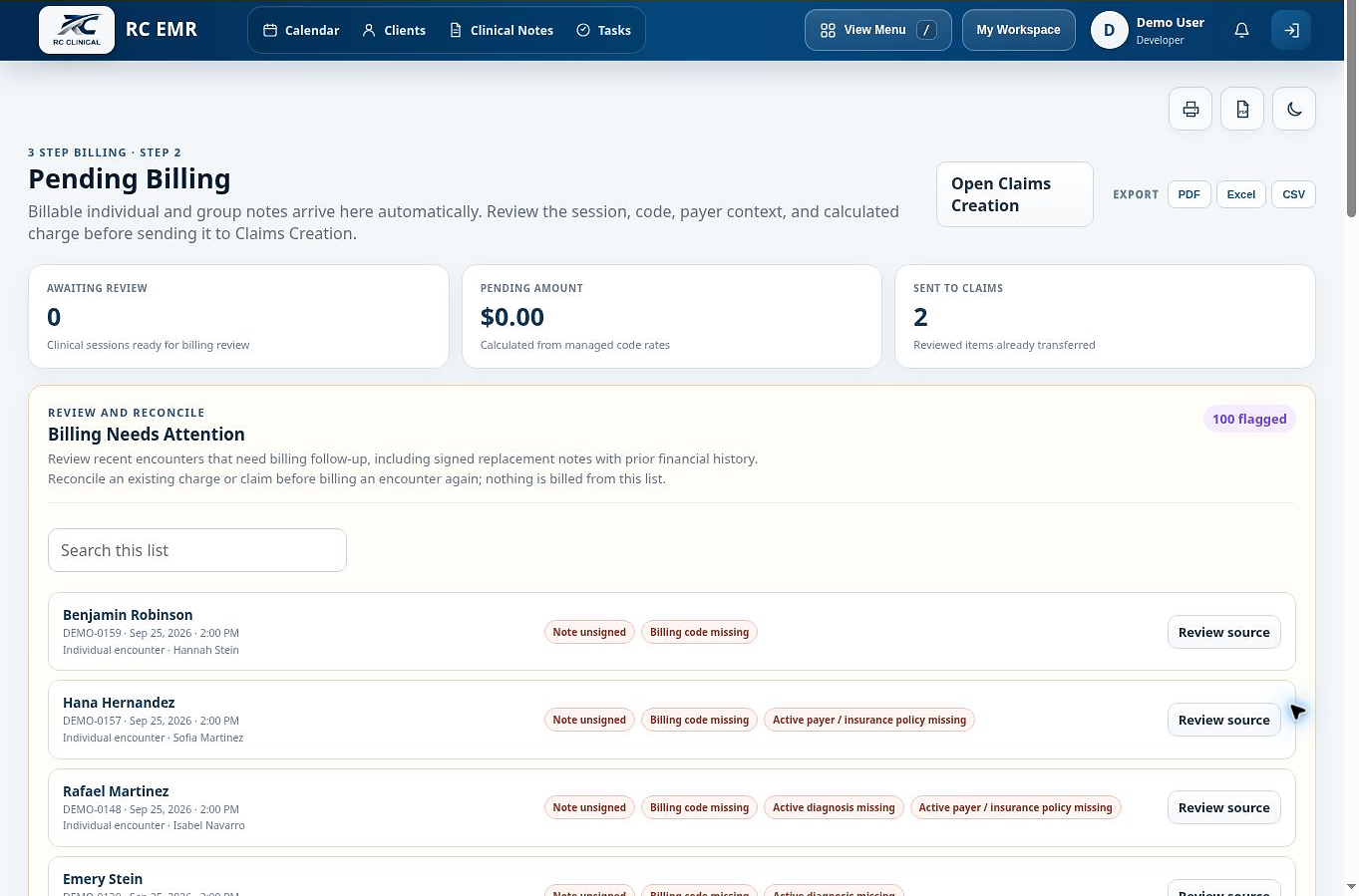The height and width of the screenshot is (896, 1359).
Task: Click the print icon button
Action: [1190, 109]
